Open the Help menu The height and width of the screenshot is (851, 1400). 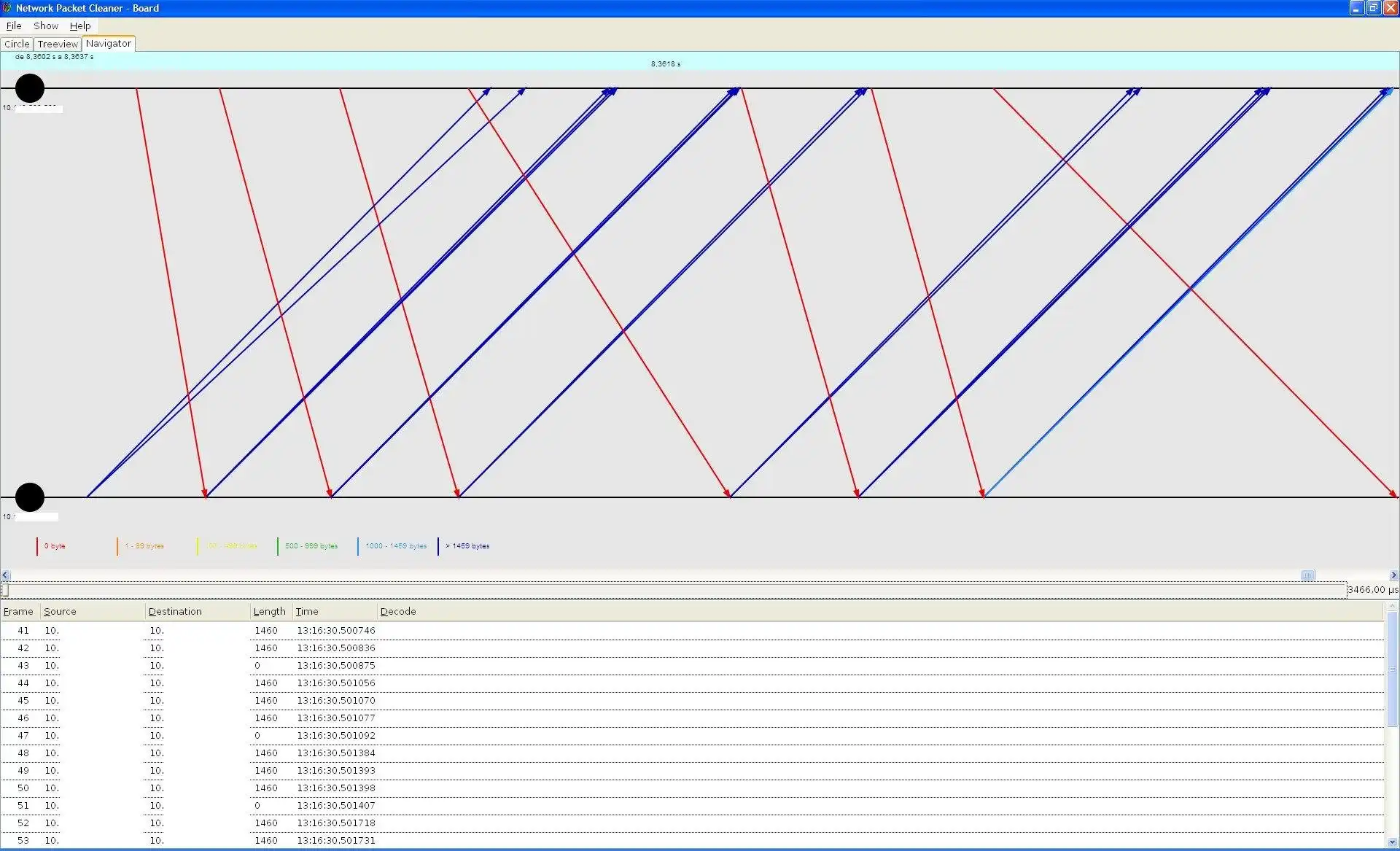point(80,26)
